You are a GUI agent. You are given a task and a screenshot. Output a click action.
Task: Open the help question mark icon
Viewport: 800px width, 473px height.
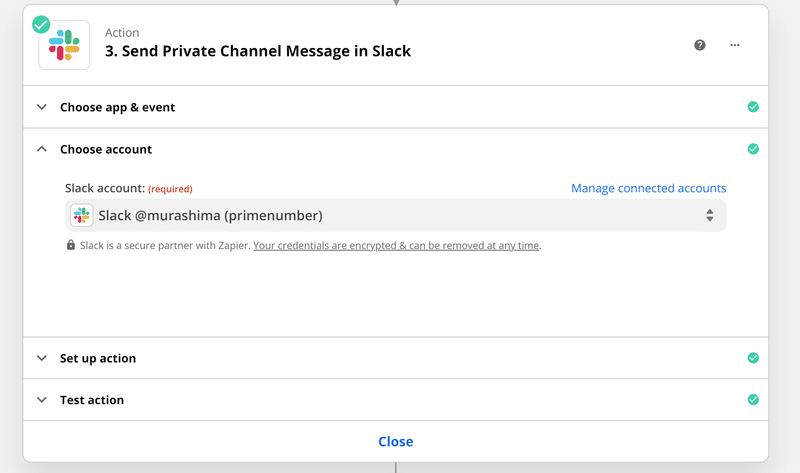tap(699, 45)
